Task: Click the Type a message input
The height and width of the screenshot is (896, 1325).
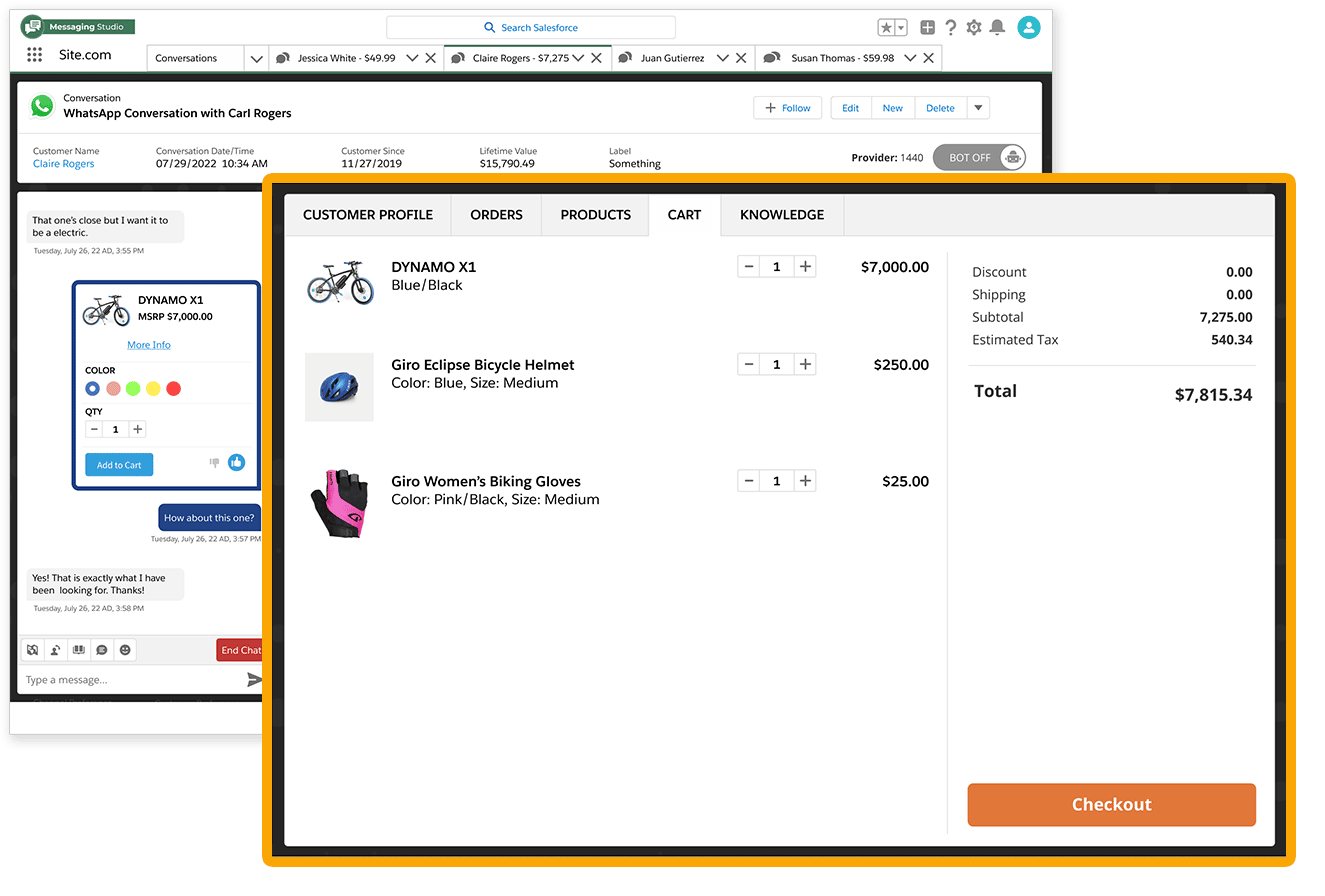Action: point(130,680)
